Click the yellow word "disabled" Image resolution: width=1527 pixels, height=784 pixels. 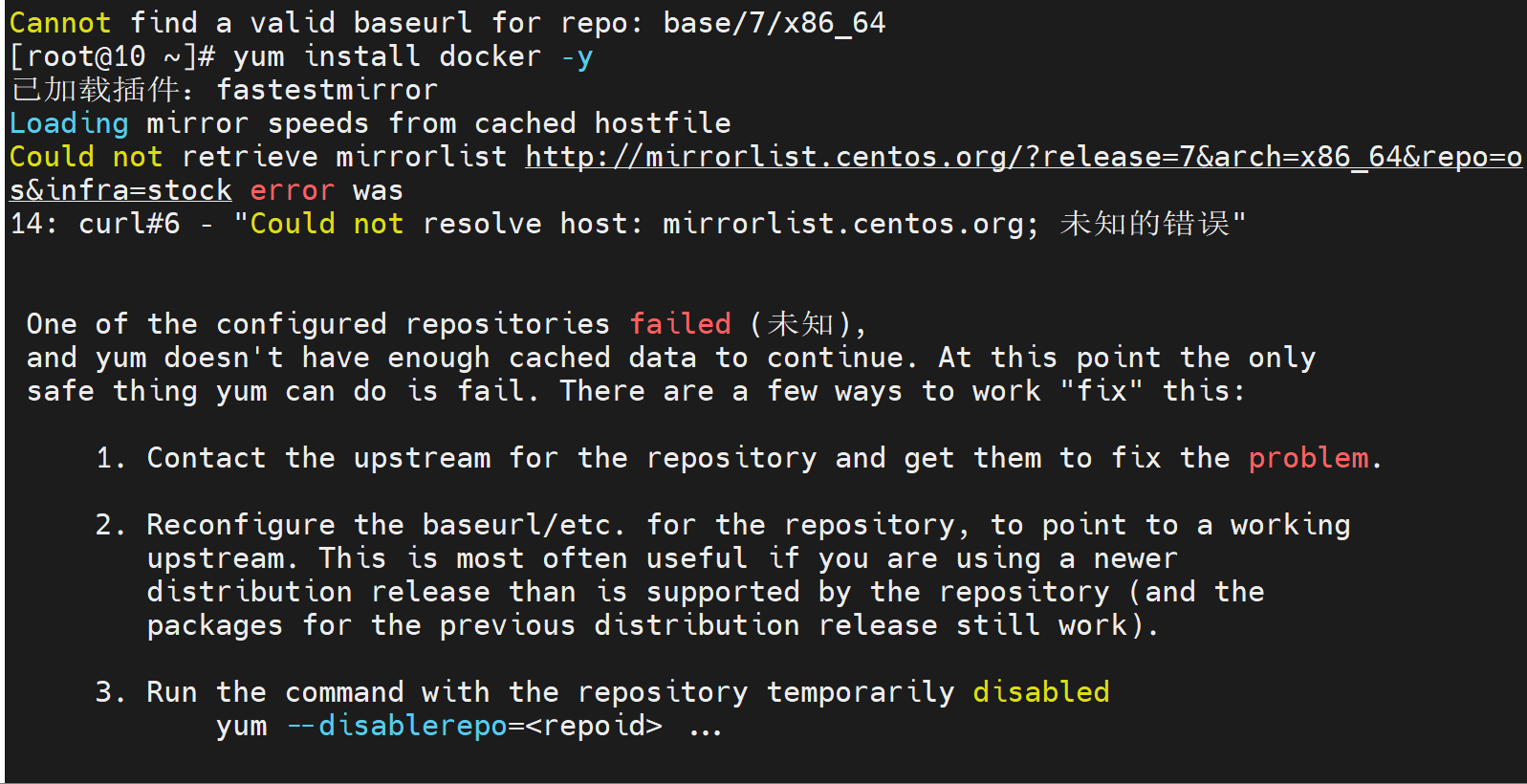1040,692
